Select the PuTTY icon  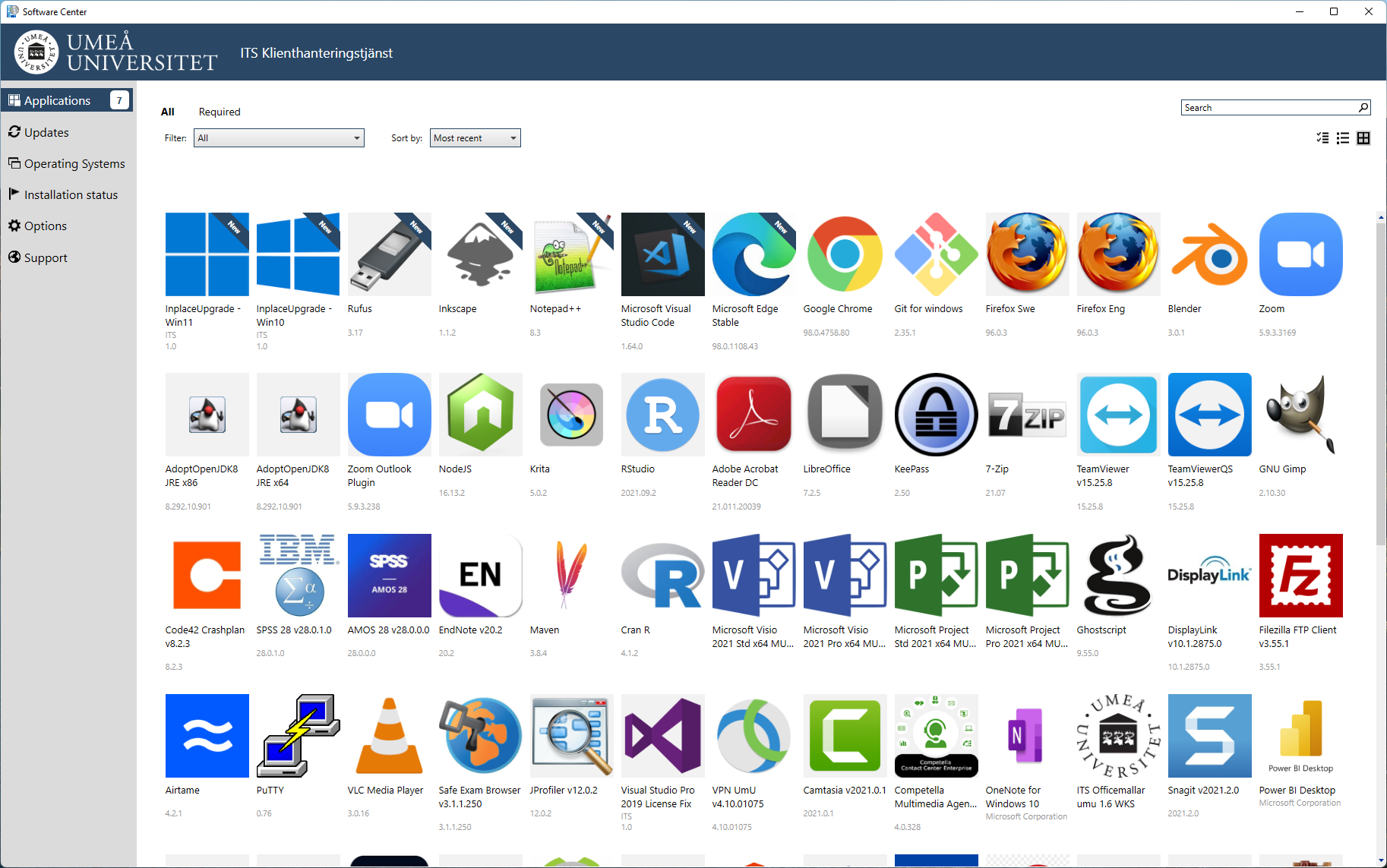coord(298,736)
